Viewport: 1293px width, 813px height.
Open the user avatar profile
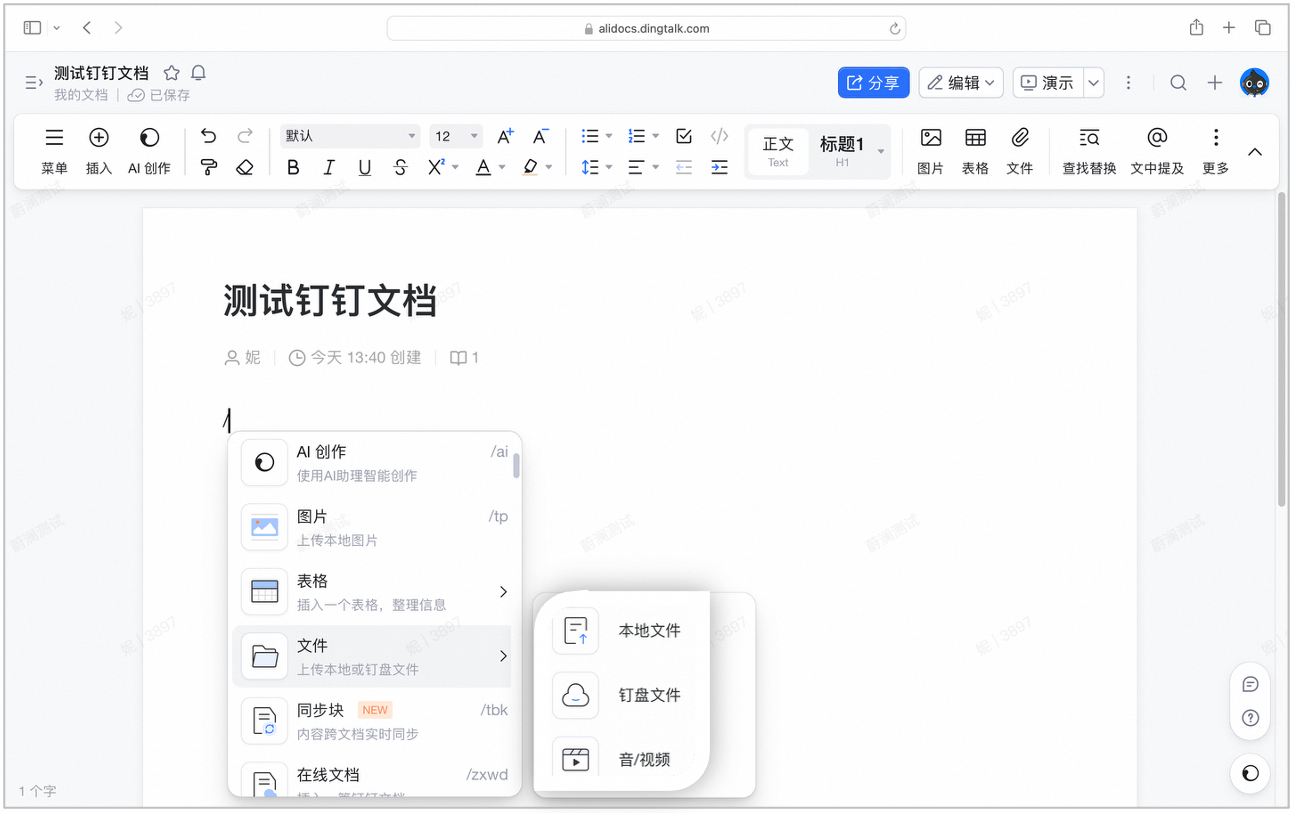(1254, 83)
